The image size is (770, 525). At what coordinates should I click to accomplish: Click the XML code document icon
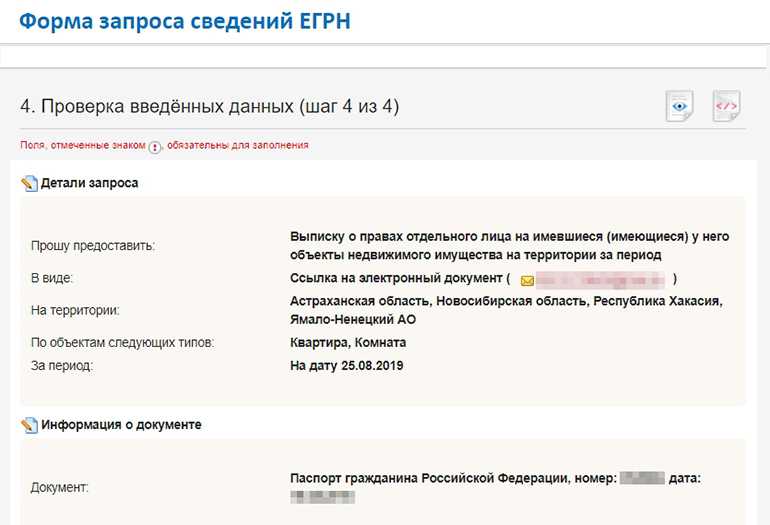point(726,106)
